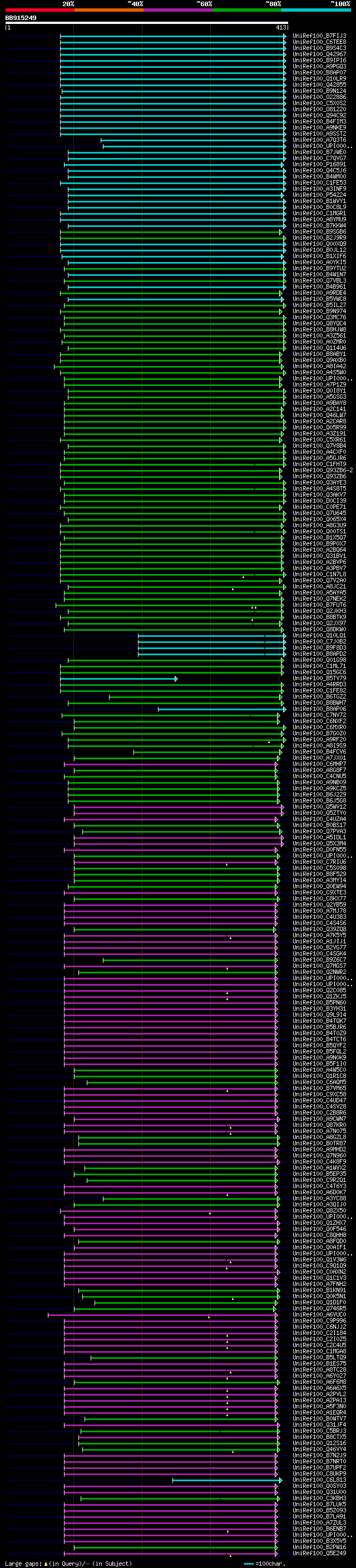Select the UniRef100_Q94C92 label
The width and height of the screenshot is (356, 1568).
(319, 116)
